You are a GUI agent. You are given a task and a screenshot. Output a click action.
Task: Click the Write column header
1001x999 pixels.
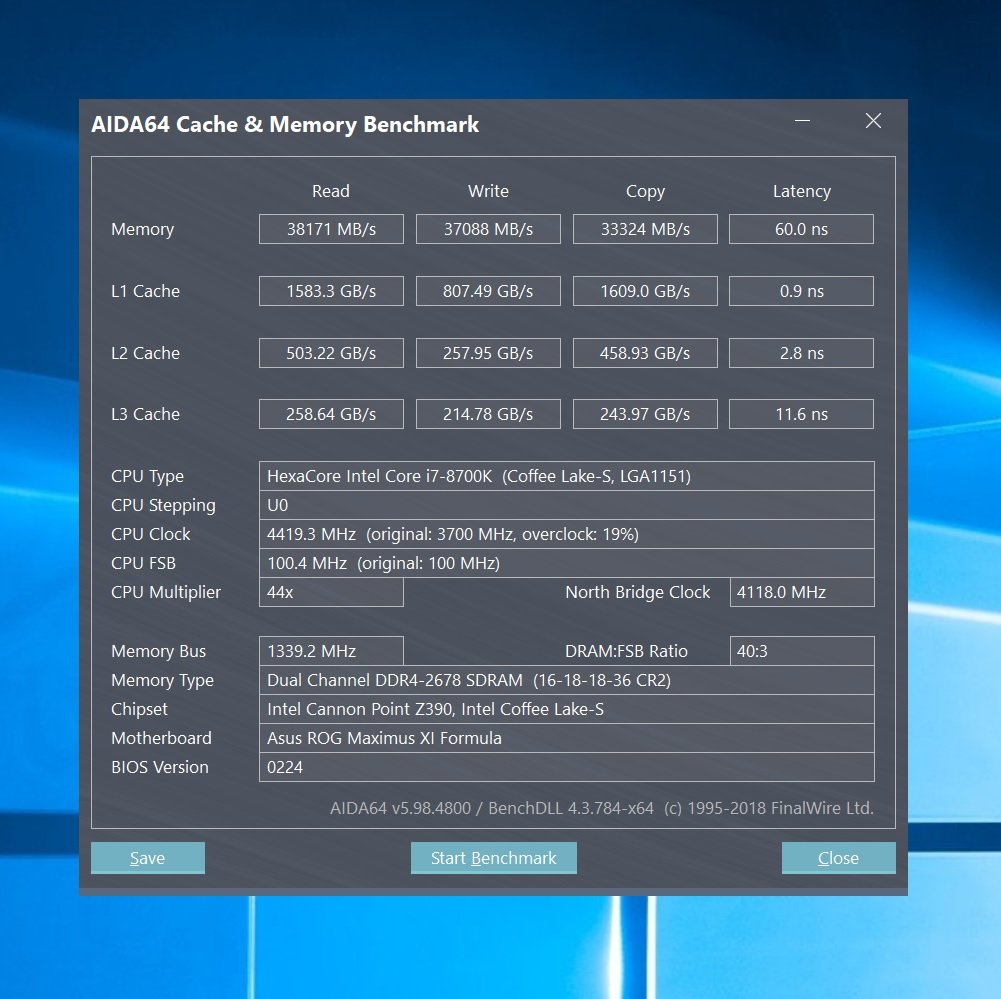488,191
